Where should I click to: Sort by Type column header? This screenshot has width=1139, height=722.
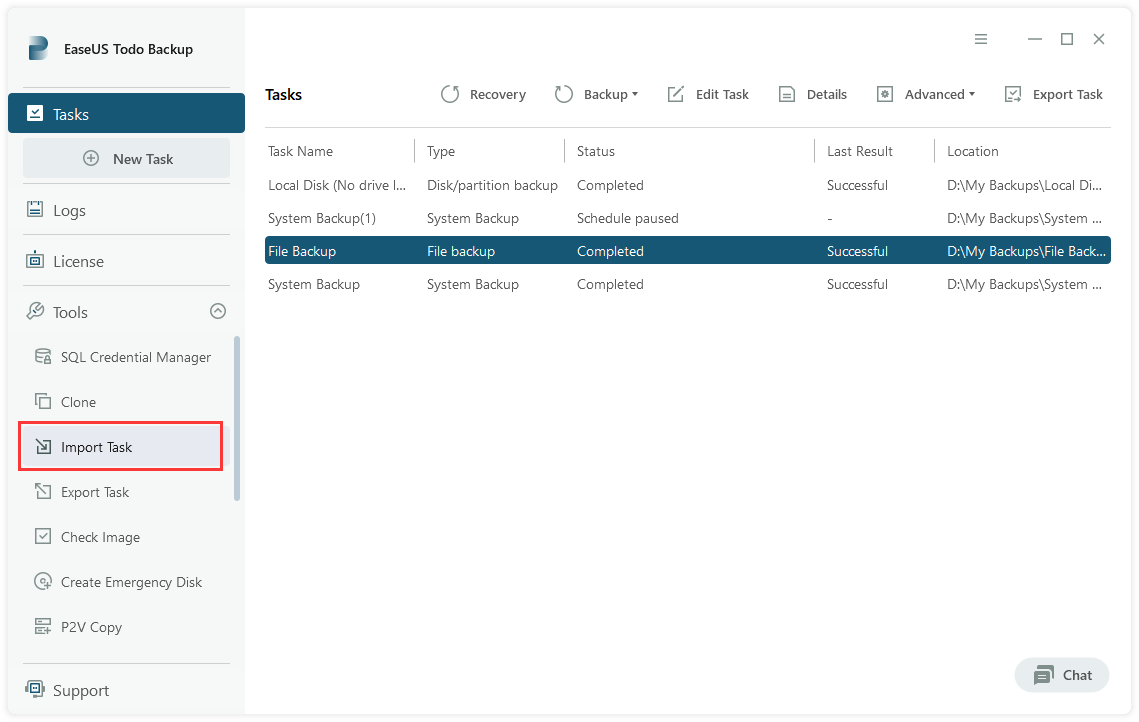(441, 151)
